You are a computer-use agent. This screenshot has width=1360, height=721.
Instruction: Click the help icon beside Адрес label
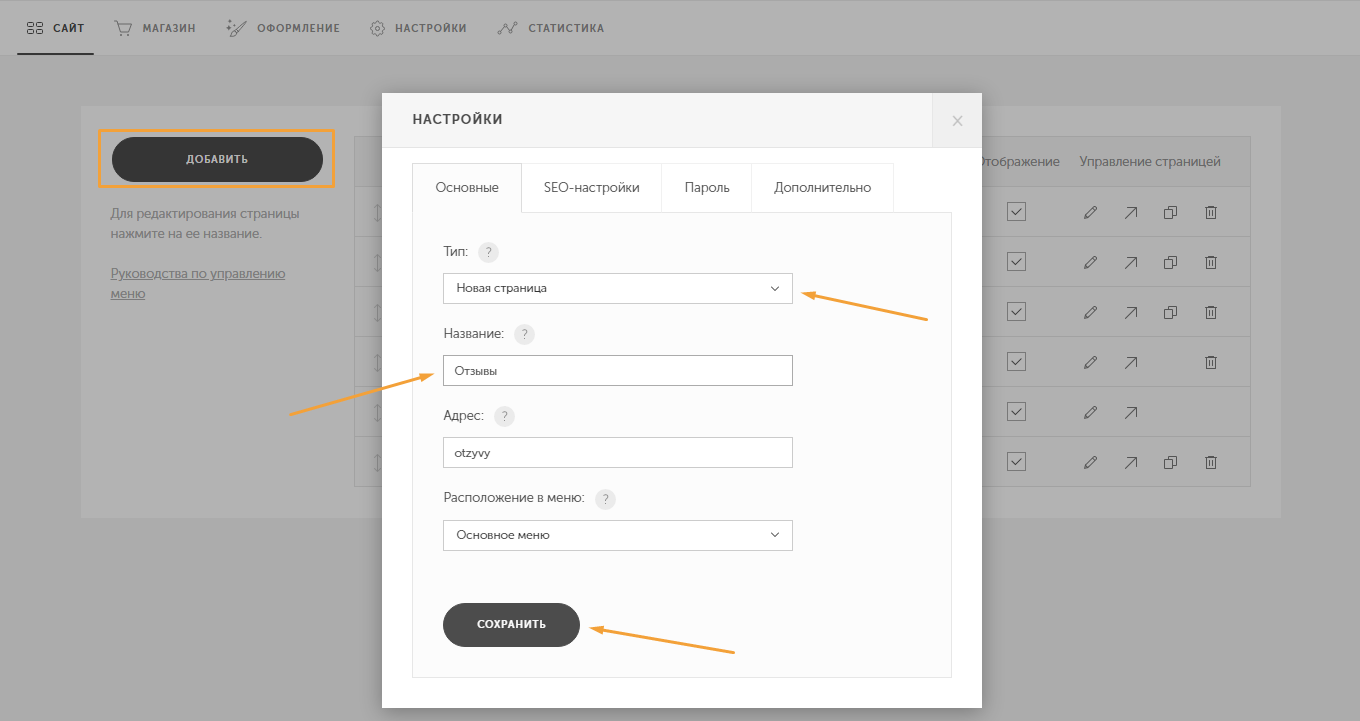(504, 416)
